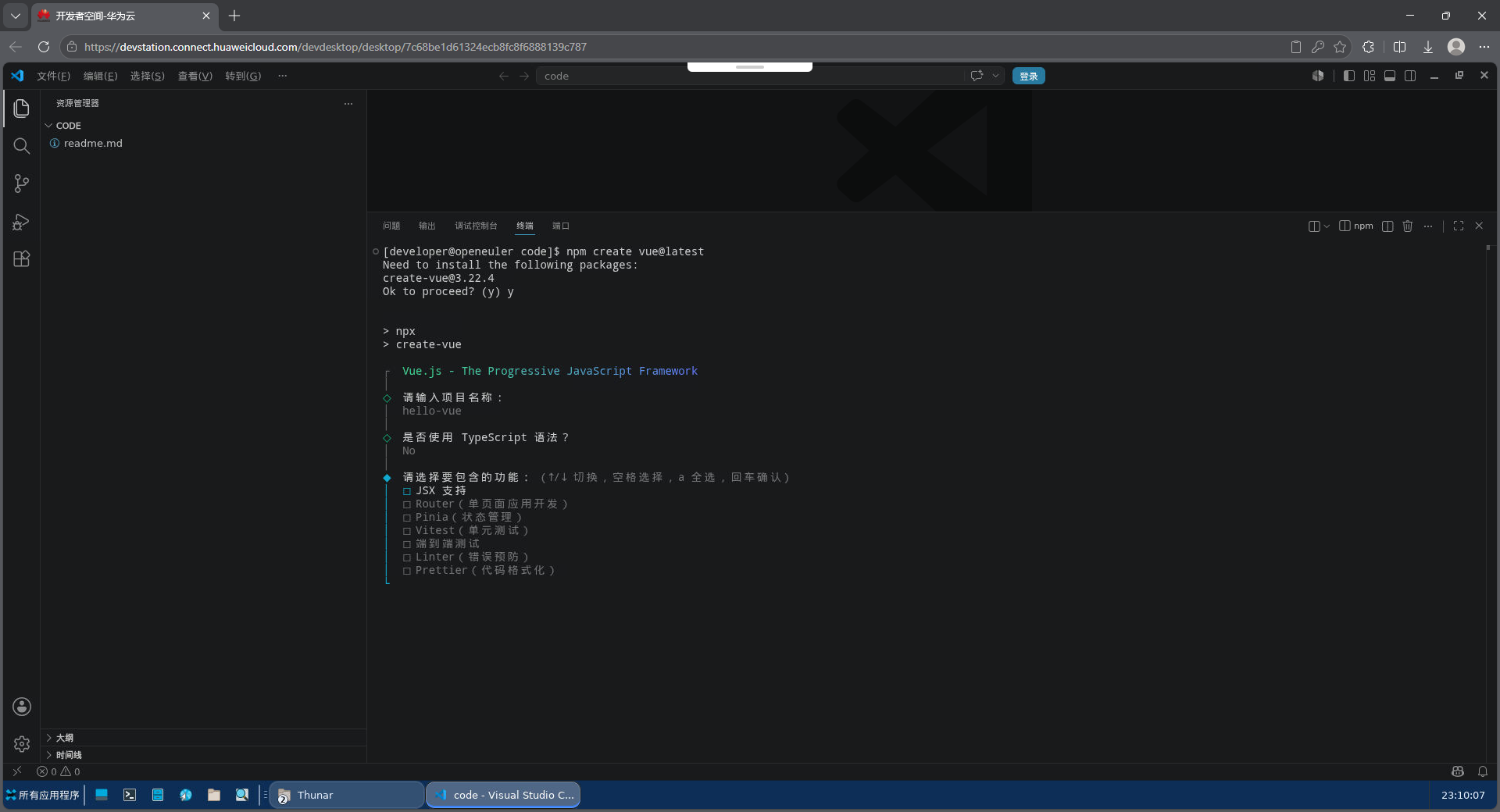This screenshot has width=1500, height=812.
Task: Open the dropdown arrow next to the chat icon
Action: 995,76
